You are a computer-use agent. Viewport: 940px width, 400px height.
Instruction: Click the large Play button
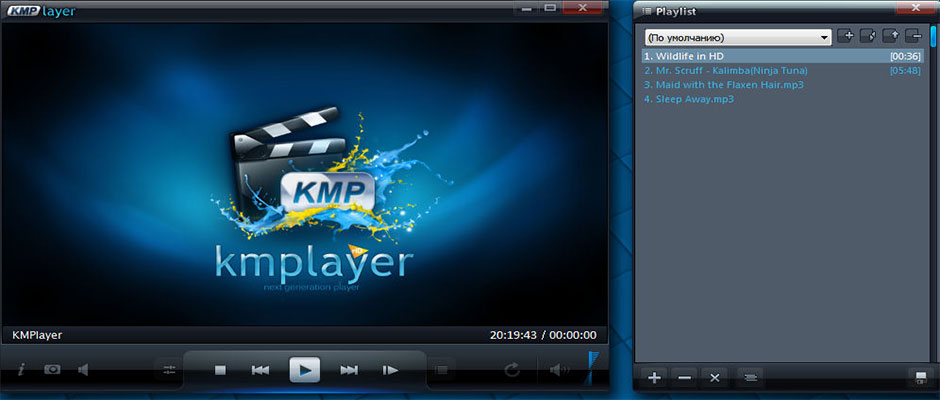(x=305, y=370)
